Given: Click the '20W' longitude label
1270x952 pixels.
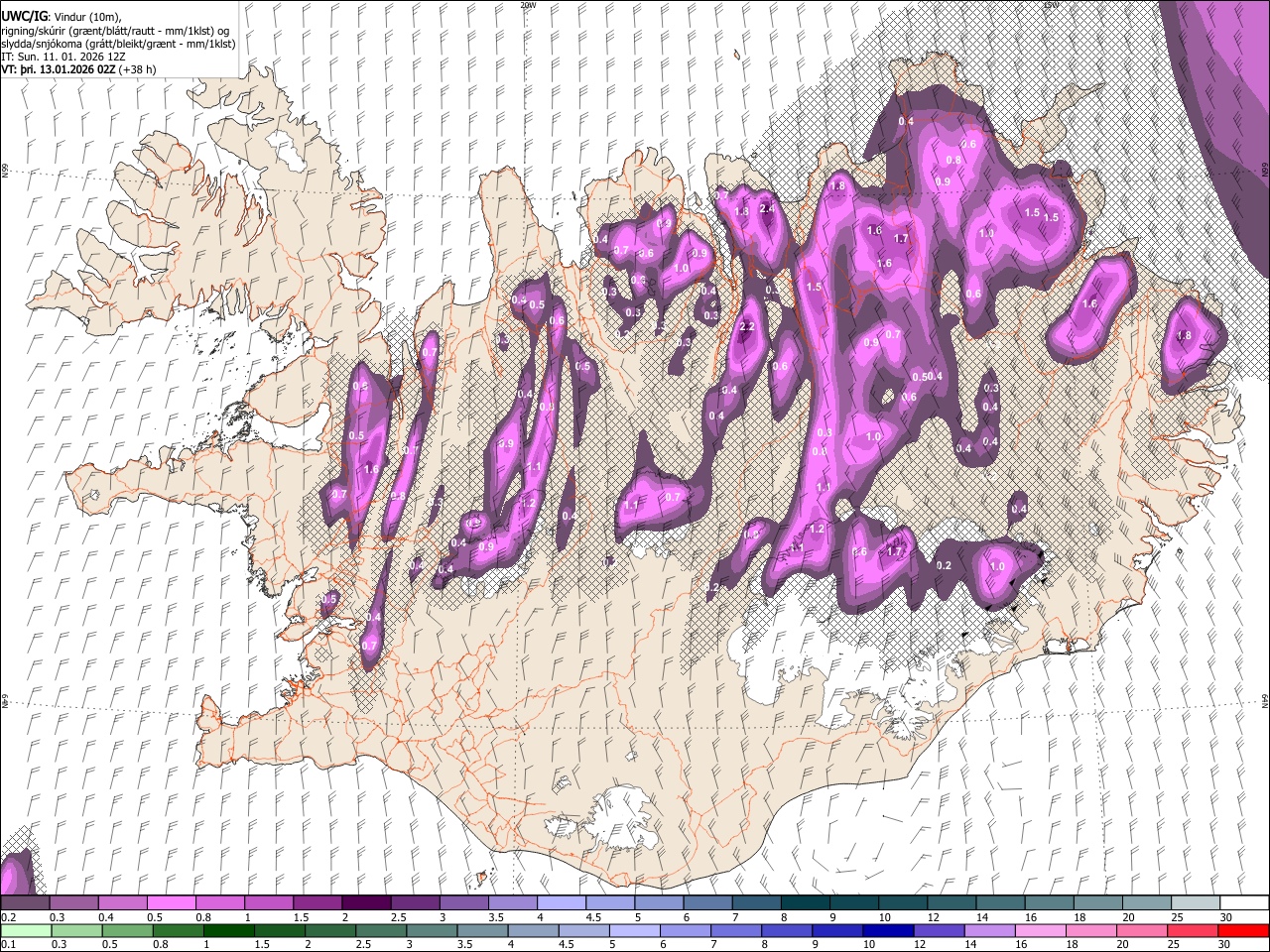Looking at the screenshot, I should click(x=528, y=5).
